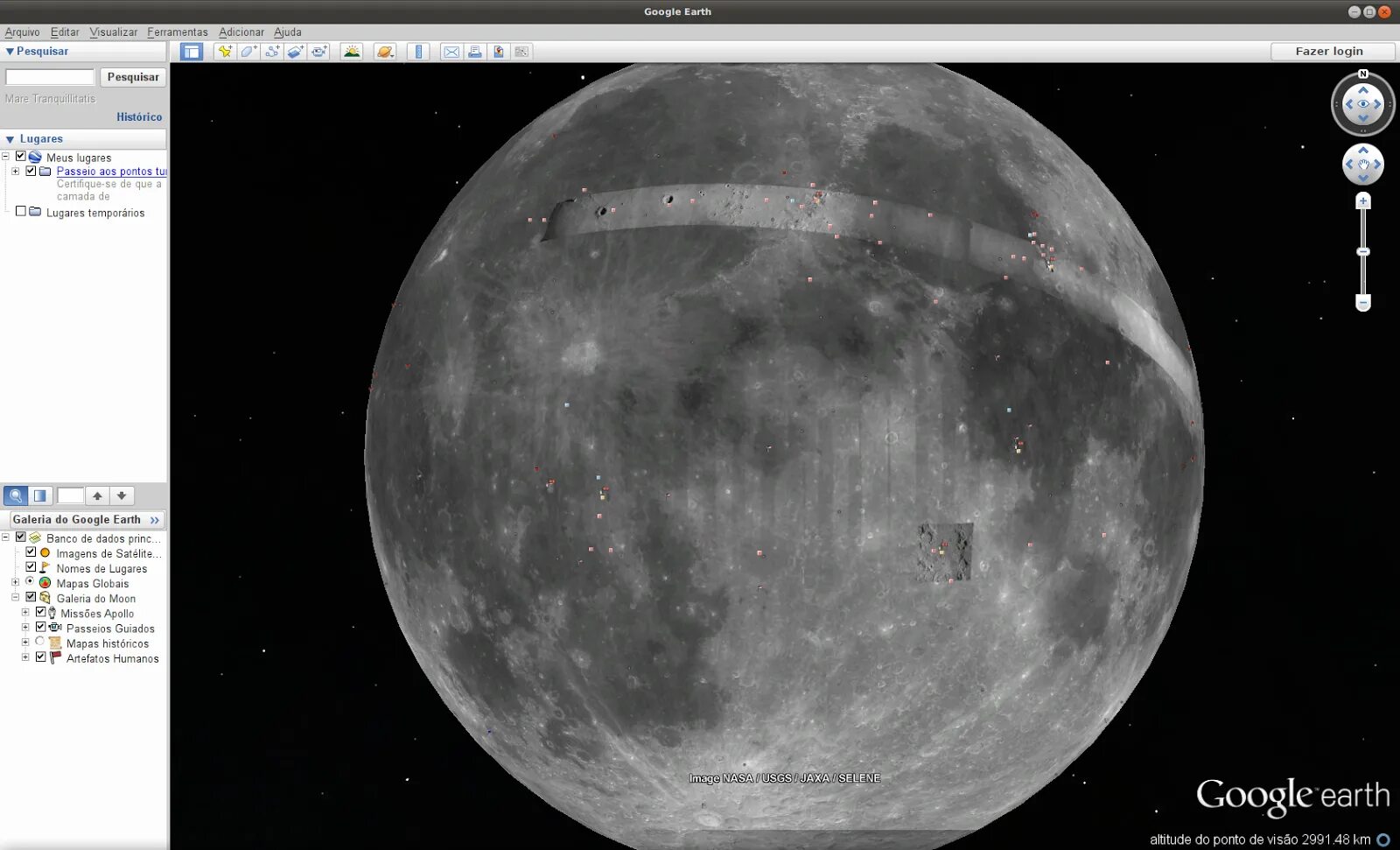Uncheck the Passeios Guiados layer
This screenshot has width=1400, height=850.
[40, 627]
